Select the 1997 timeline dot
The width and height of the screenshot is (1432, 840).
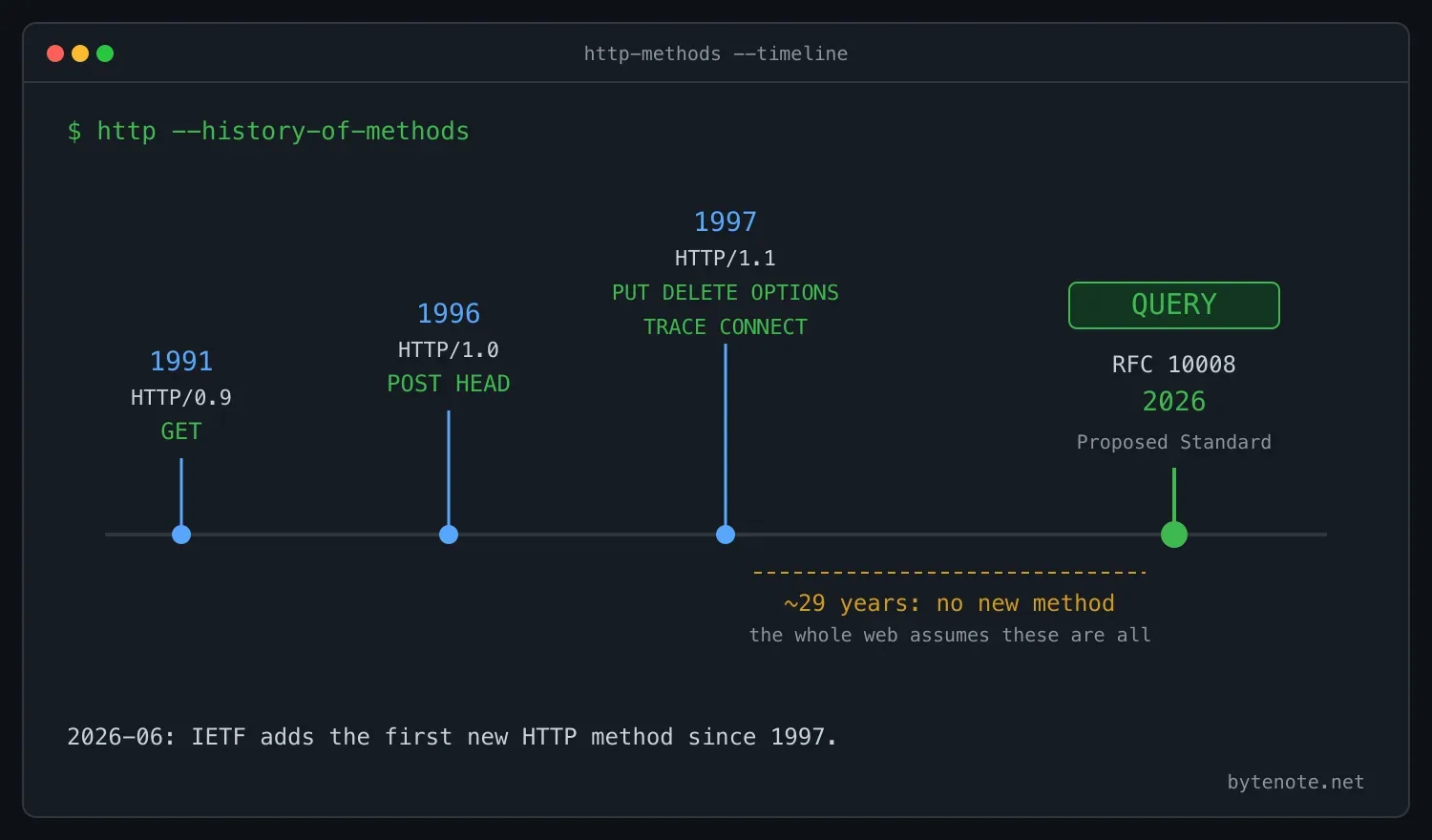[726, 535]
